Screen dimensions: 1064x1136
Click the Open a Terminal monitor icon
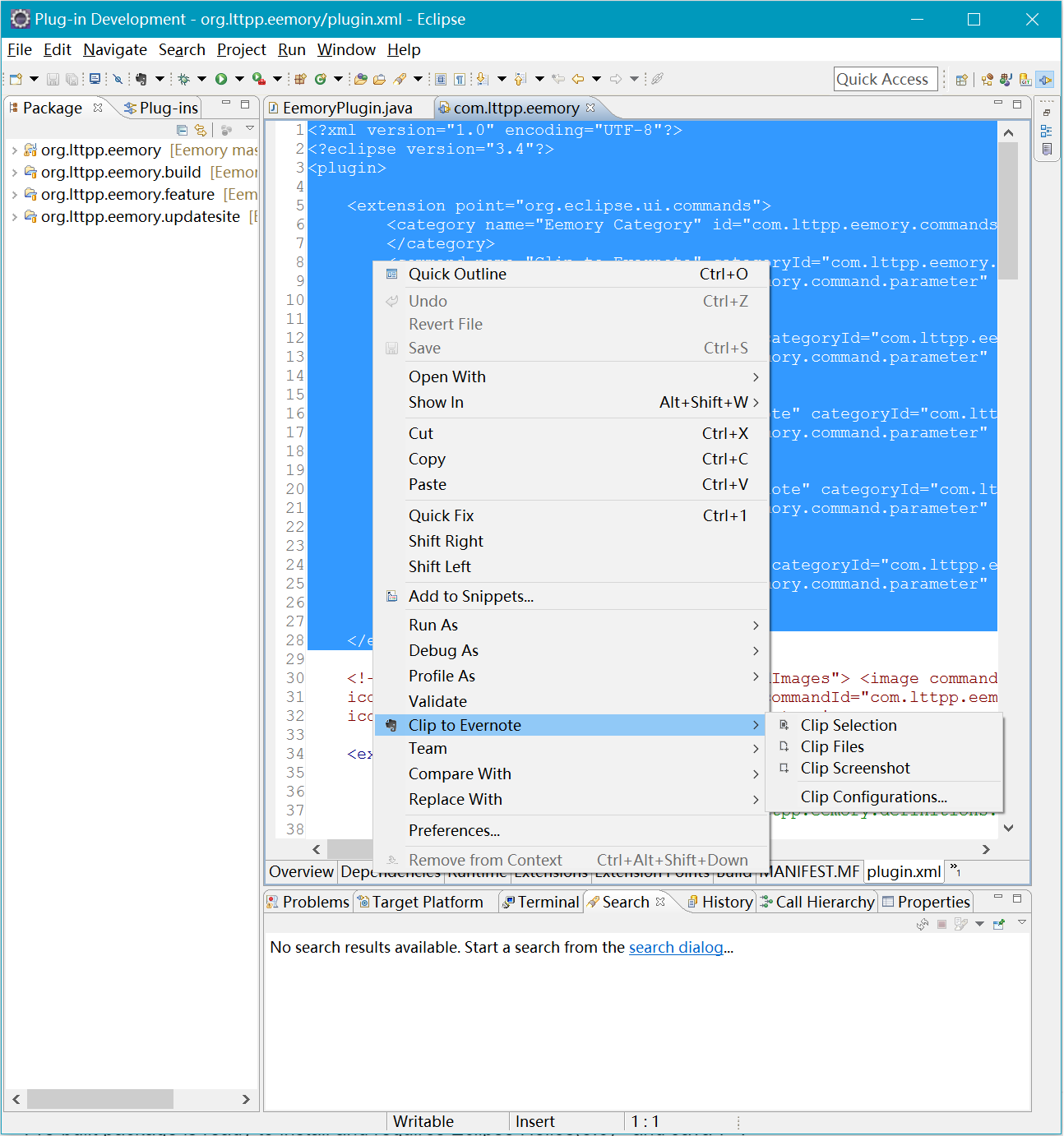click(x=95, y=79)
